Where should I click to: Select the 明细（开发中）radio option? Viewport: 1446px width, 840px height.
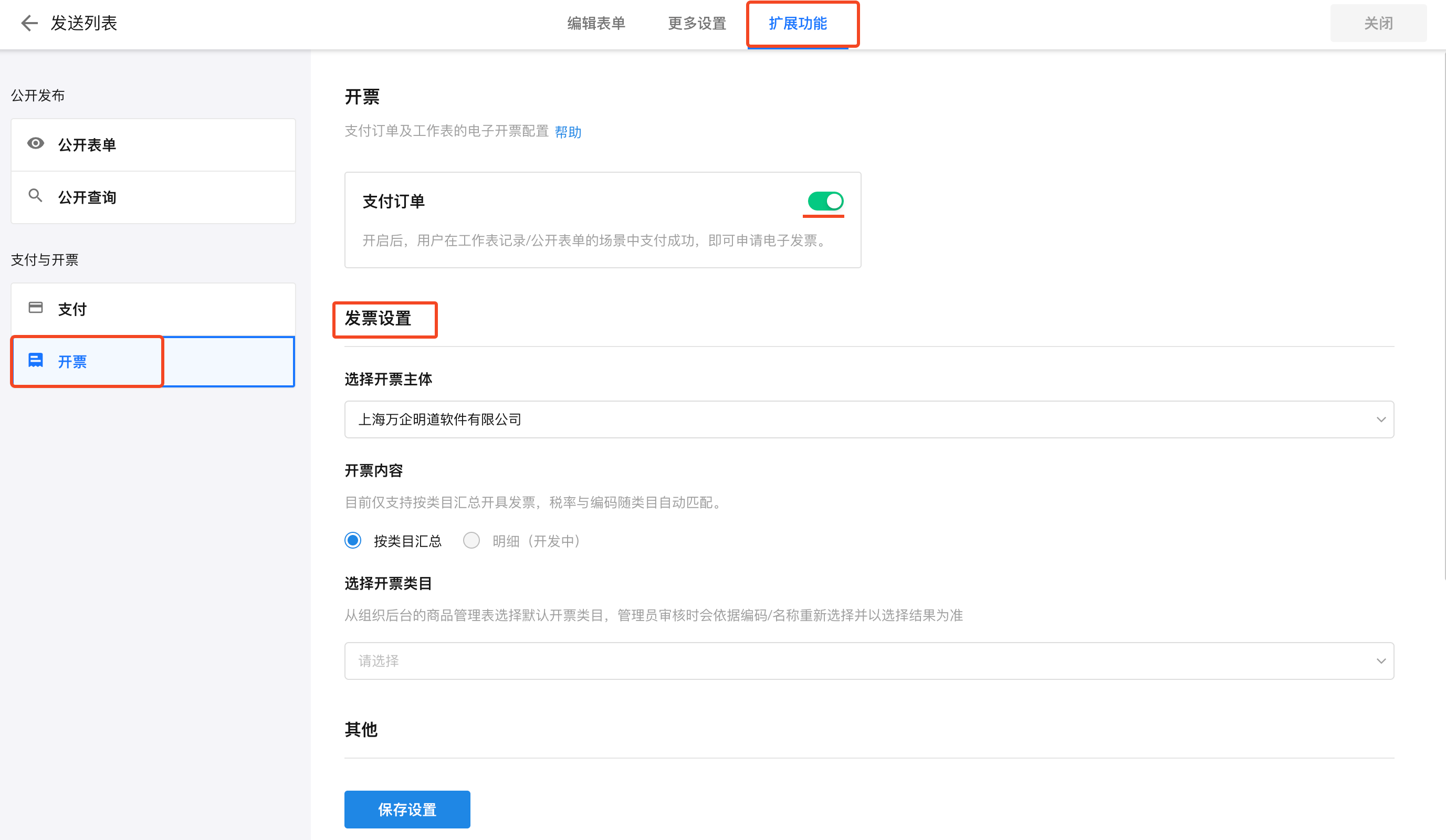pyautogui.click(x=471, y=541)
